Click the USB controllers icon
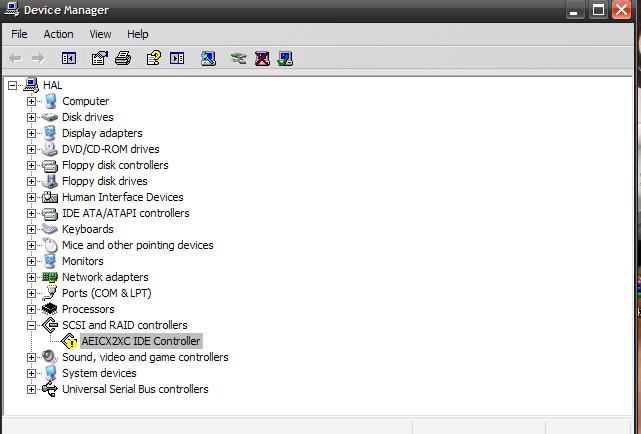 (x=50, y=389)
